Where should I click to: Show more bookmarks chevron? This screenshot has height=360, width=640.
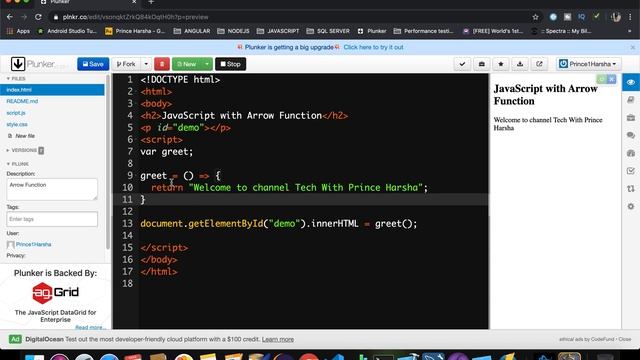coord(630,31)
